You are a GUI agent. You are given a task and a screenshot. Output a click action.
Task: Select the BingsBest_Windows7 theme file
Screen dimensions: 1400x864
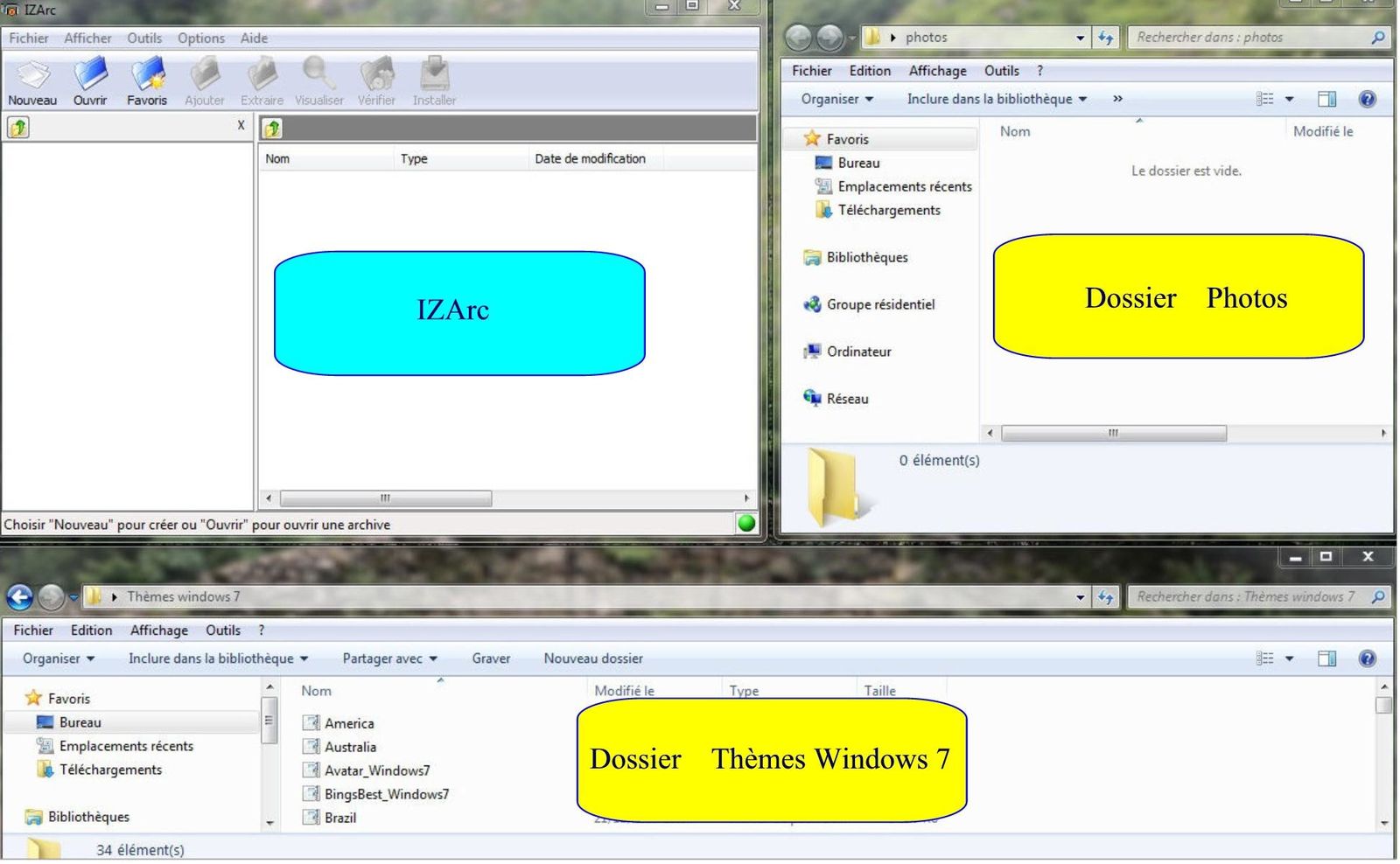pos(375,794)
